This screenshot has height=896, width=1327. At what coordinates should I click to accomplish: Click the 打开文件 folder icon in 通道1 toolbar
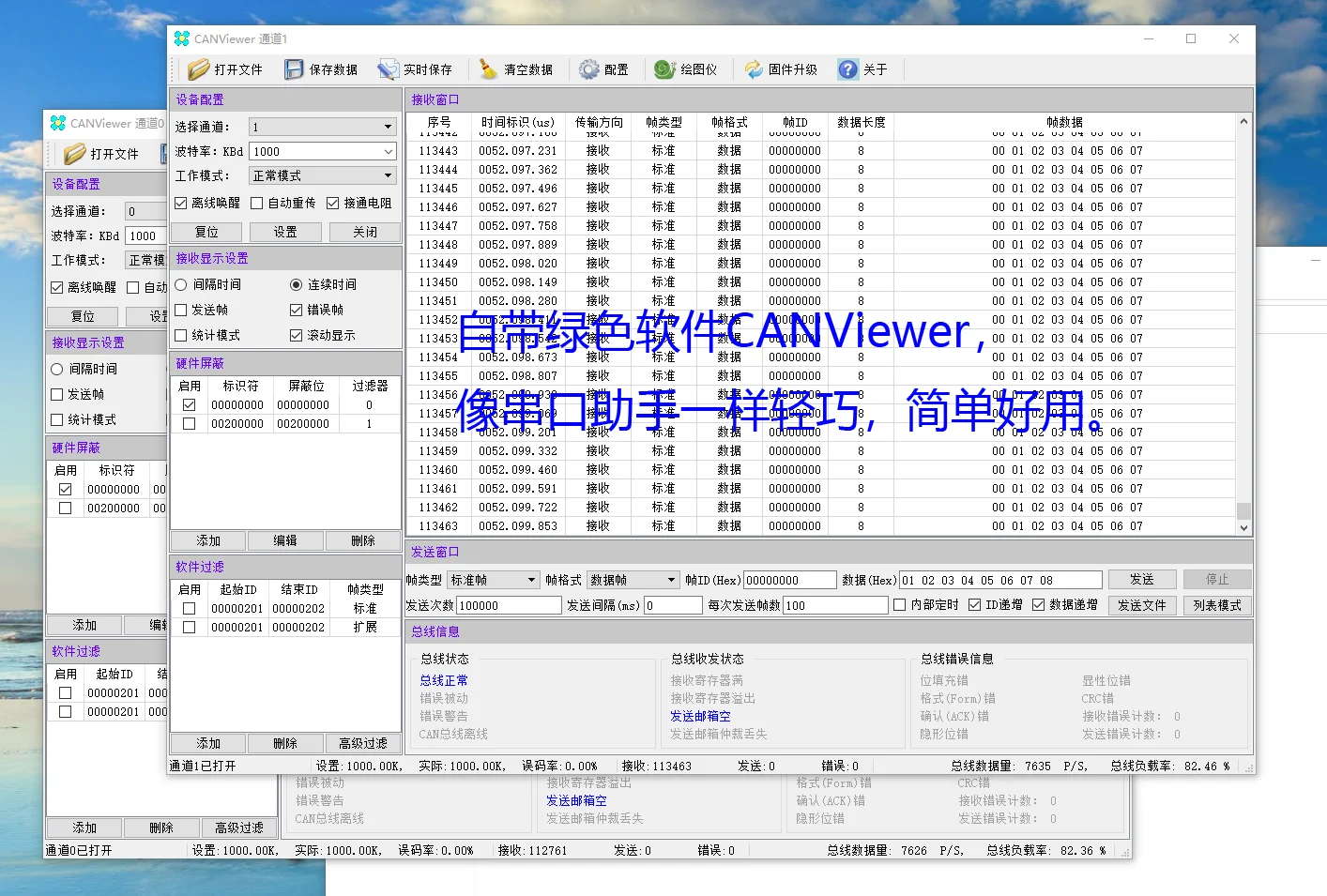point(198,69)
